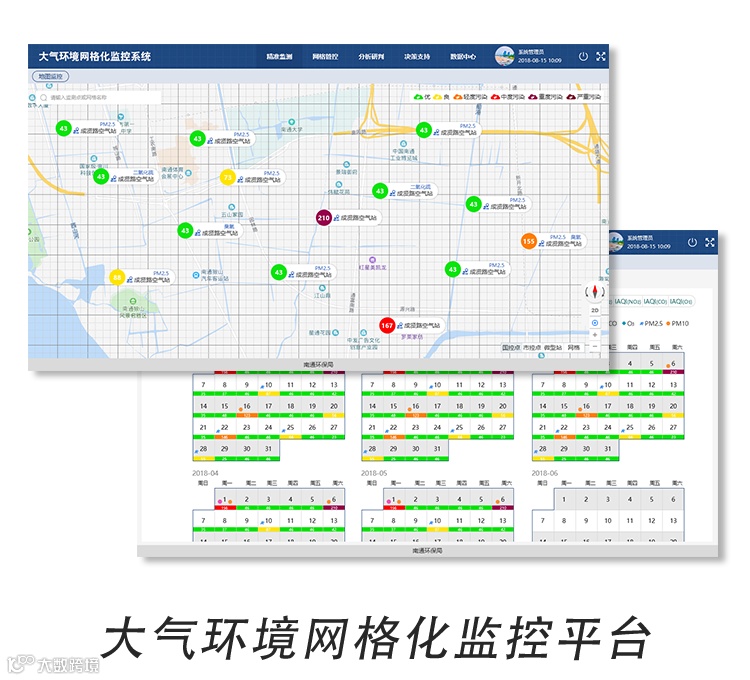Click the 155 marker's station label bubble
This screenshot has height=680, width=750.
(561, 241)
